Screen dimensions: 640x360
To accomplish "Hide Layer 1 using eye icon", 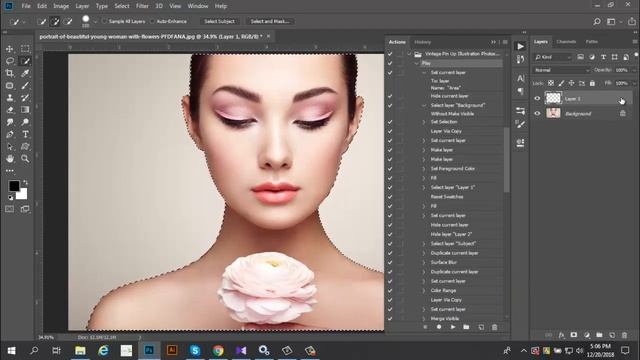I will (537, 98).
